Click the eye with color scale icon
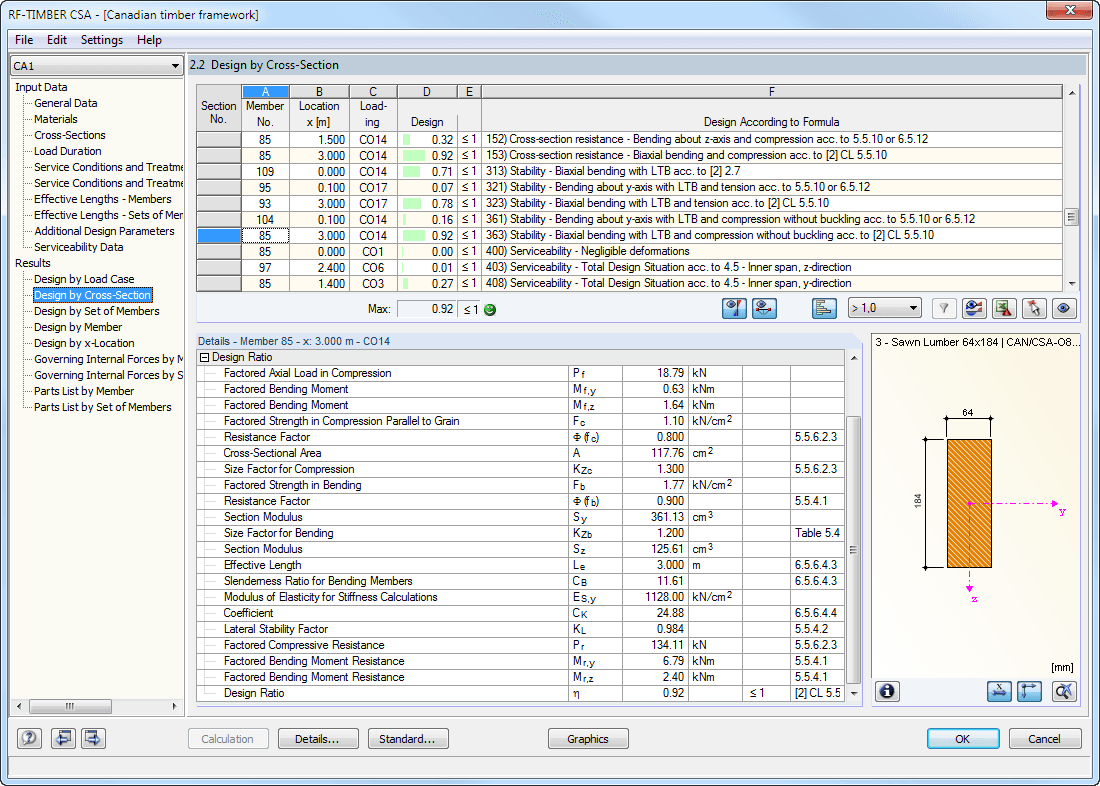 (x=974, y=308)
